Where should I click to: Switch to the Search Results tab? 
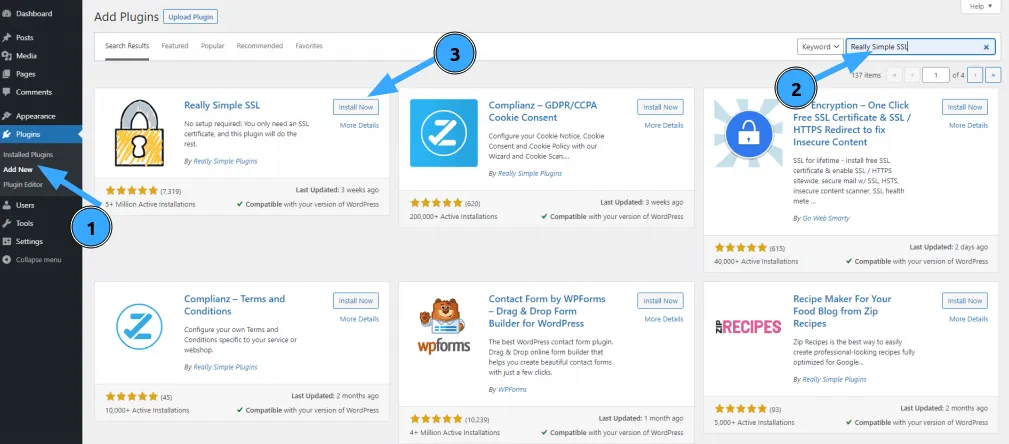pyautogui.click(x=127, y=46)
